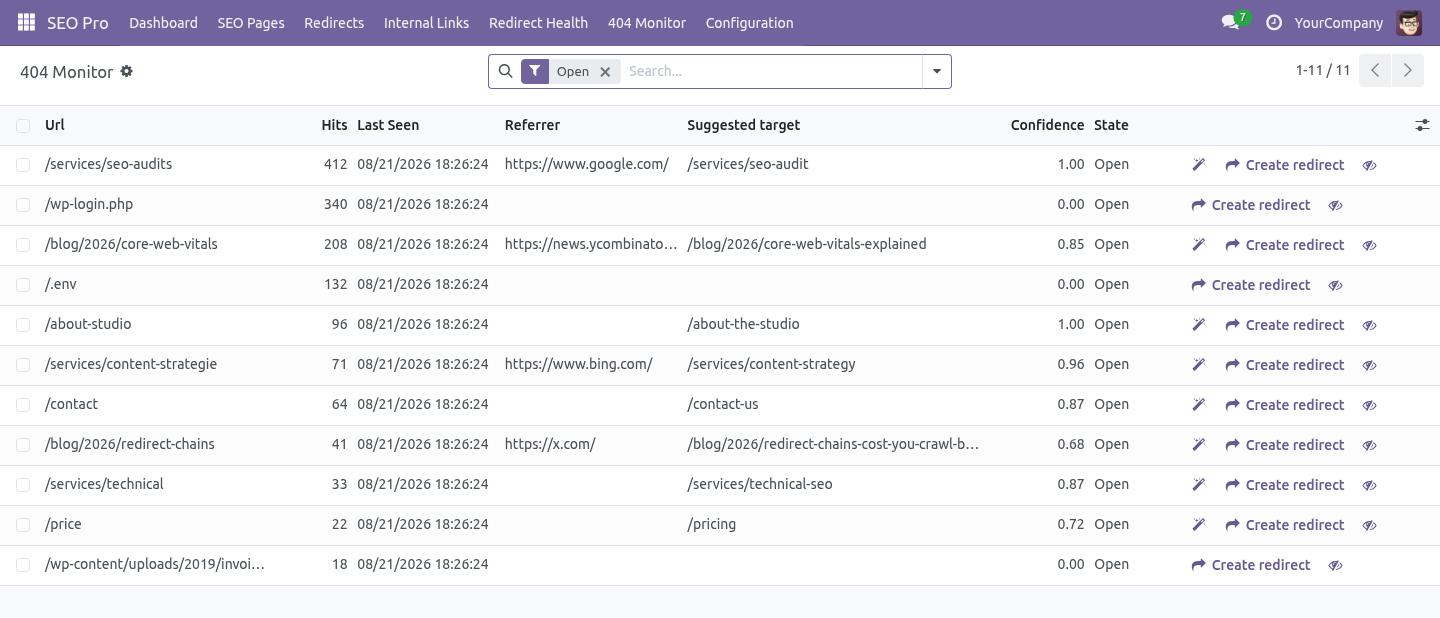Check the /wp-login.php row checkbox
The height and width of the screenshot is (618, 1440).
(x=23, y=205)
